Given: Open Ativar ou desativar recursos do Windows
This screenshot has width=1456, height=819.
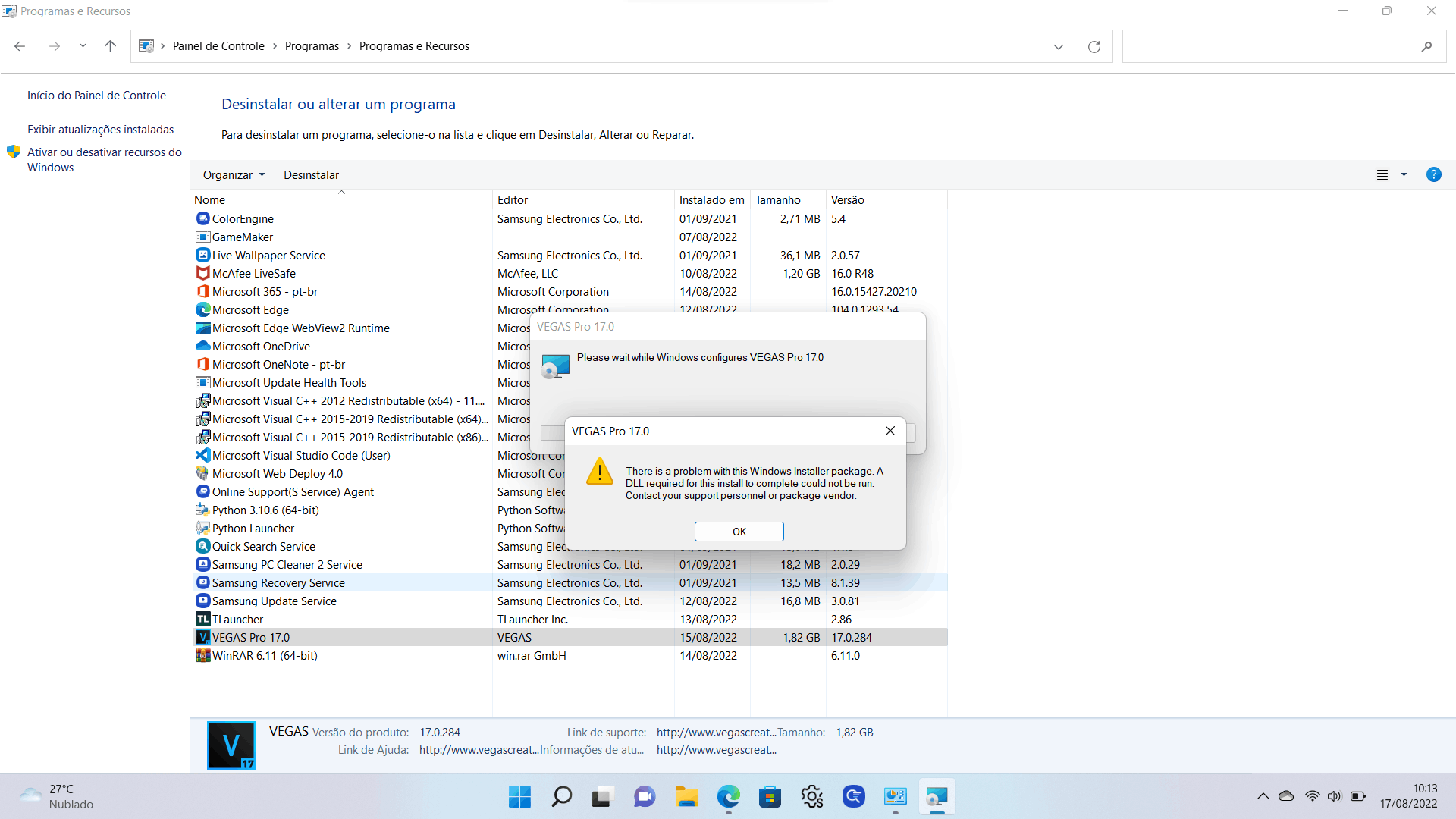Looking at the screenshot, I should (x=105, y=159).
